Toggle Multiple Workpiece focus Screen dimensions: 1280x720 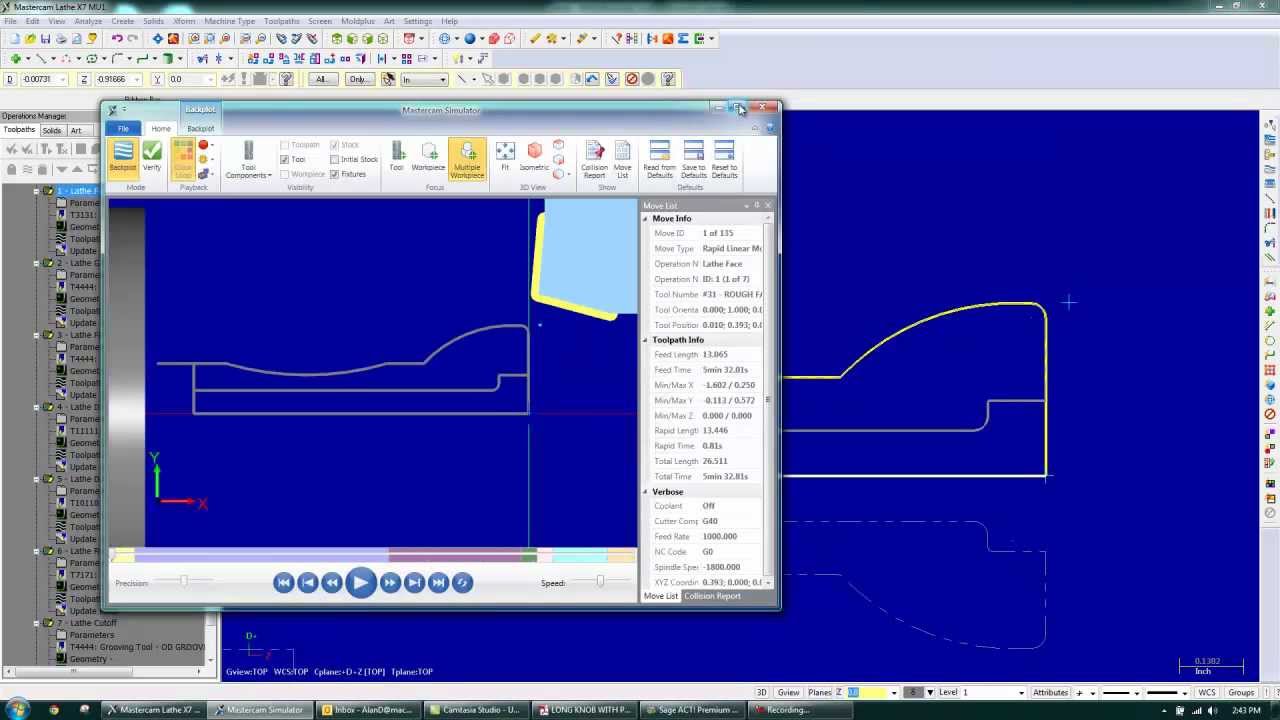click(x=467, y=159)
